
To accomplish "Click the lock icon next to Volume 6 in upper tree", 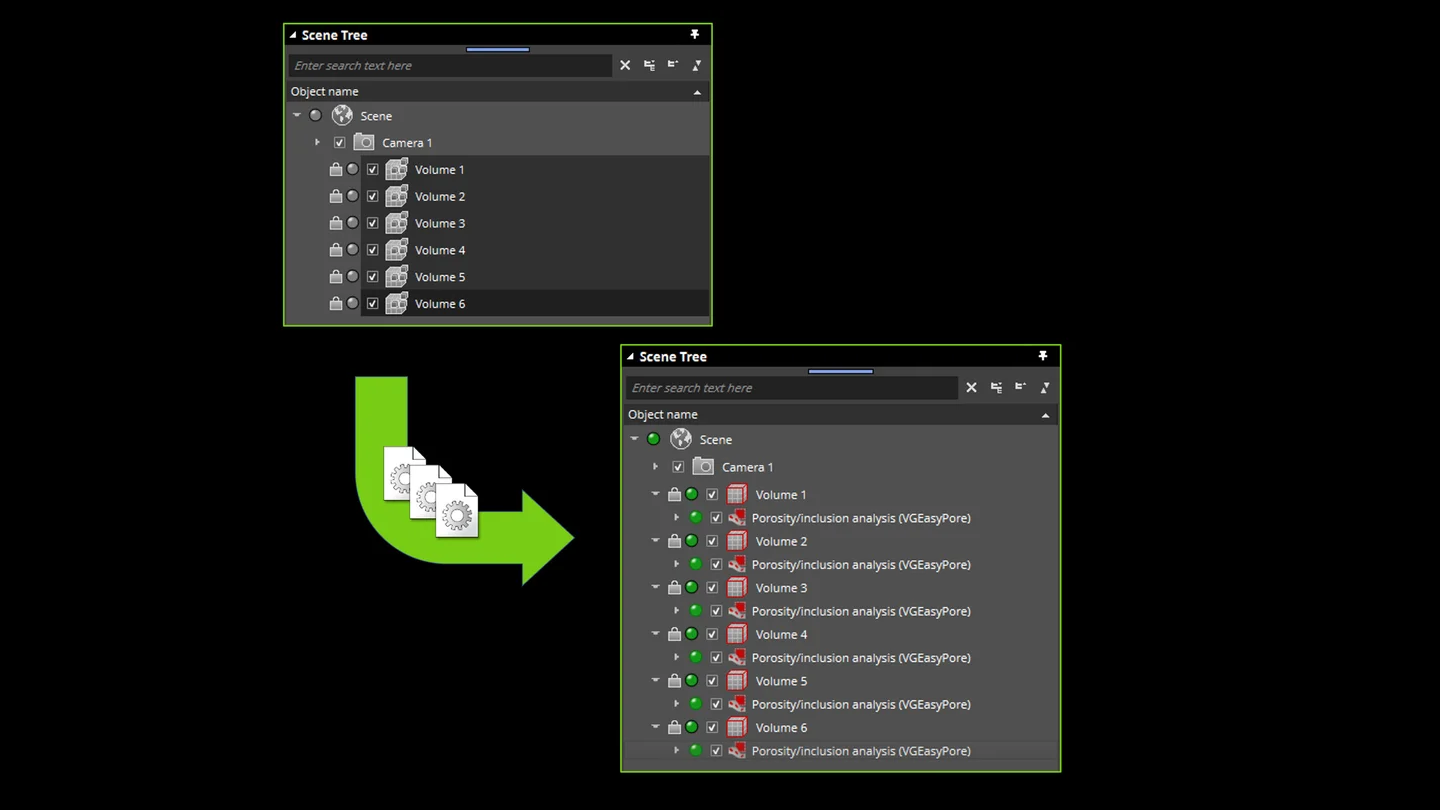I will (336, 303).
